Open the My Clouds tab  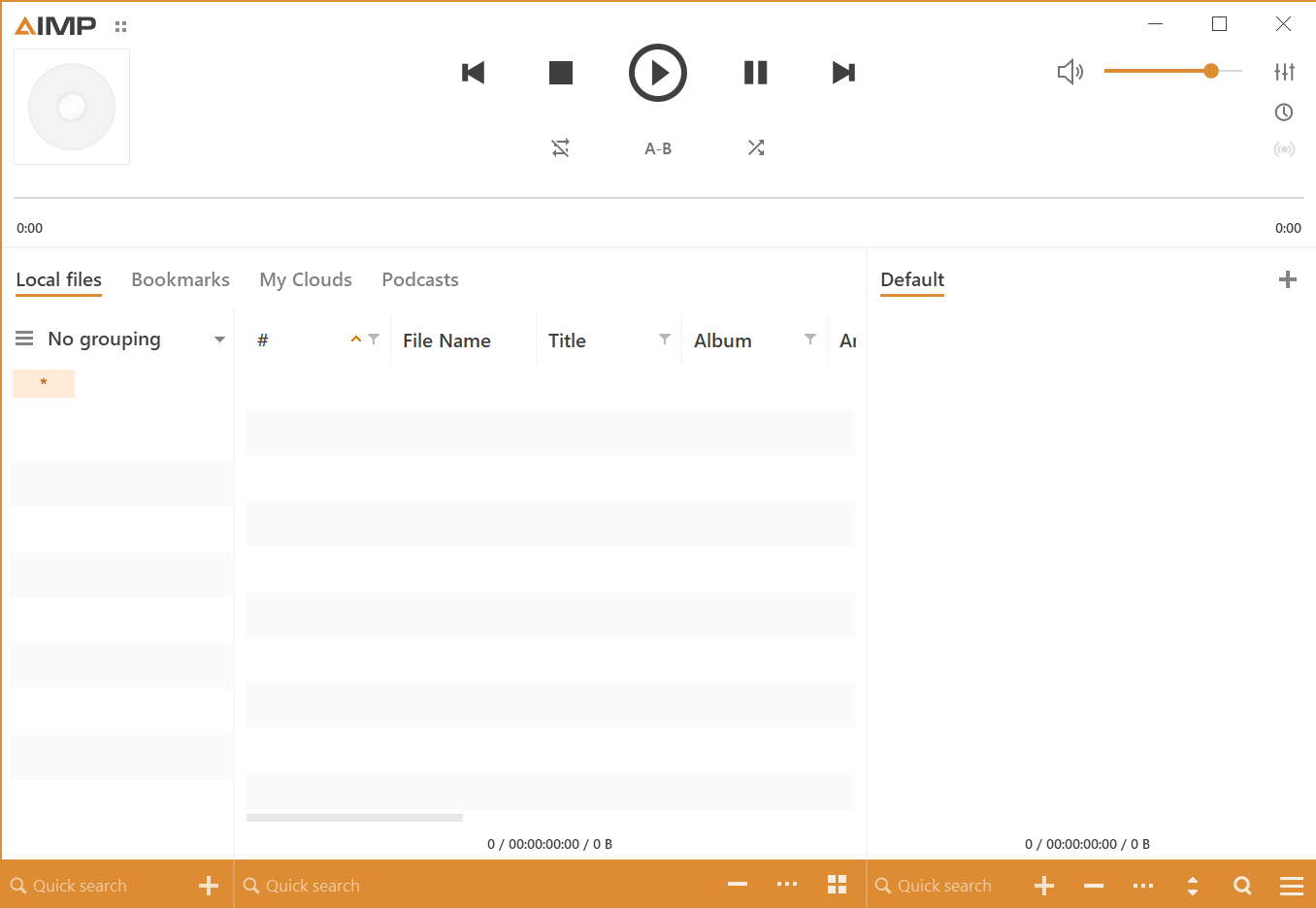point(305,279)
